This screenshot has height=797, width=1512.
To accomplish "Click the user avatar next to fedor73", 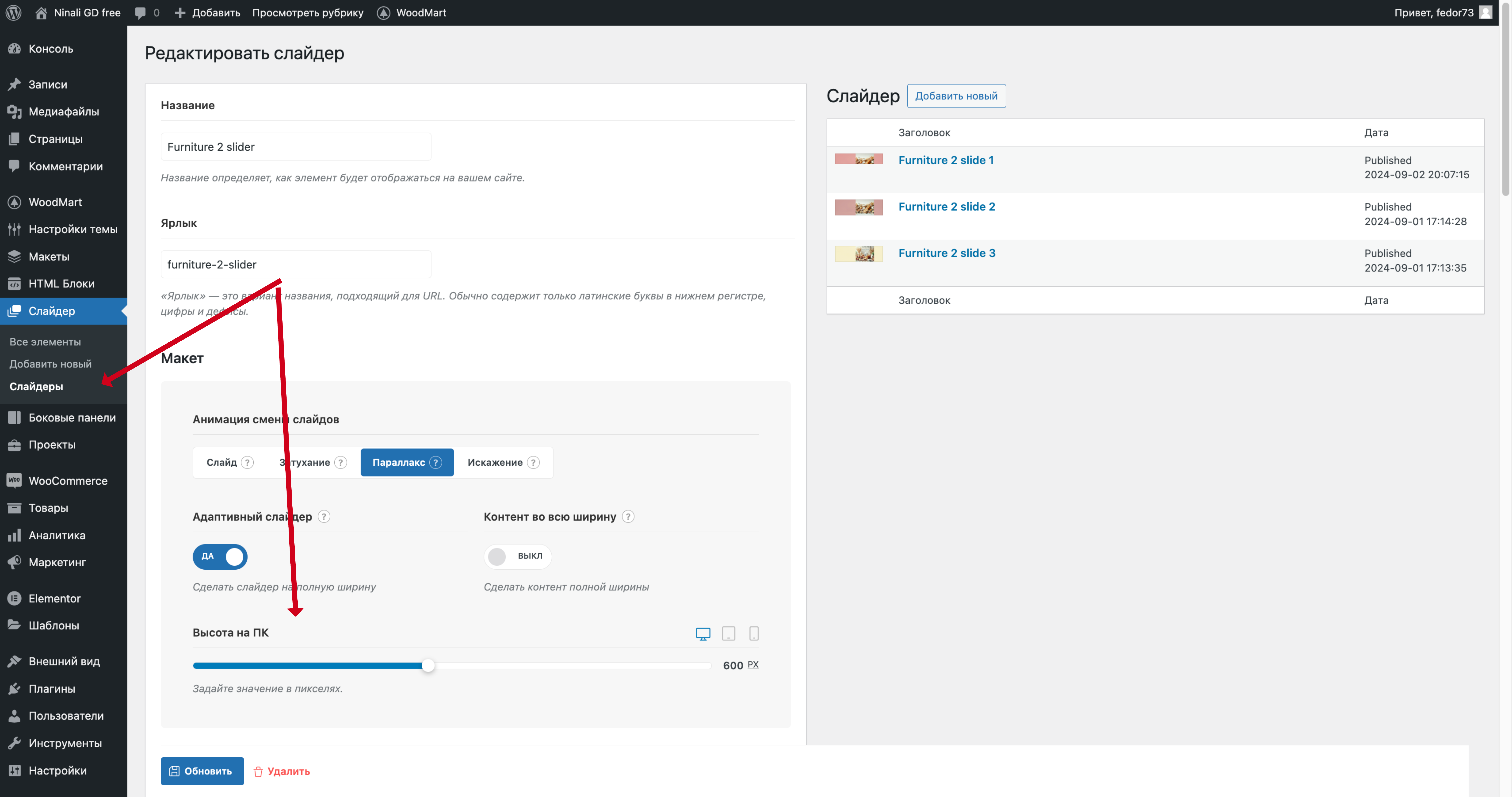I will tap(1486, 12).
